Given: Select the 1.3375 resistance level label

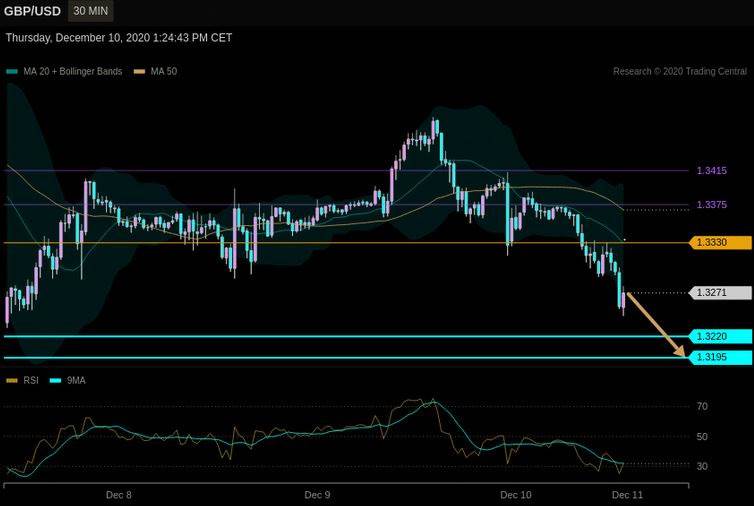Looking at the screenshot, I should (712, 205).
